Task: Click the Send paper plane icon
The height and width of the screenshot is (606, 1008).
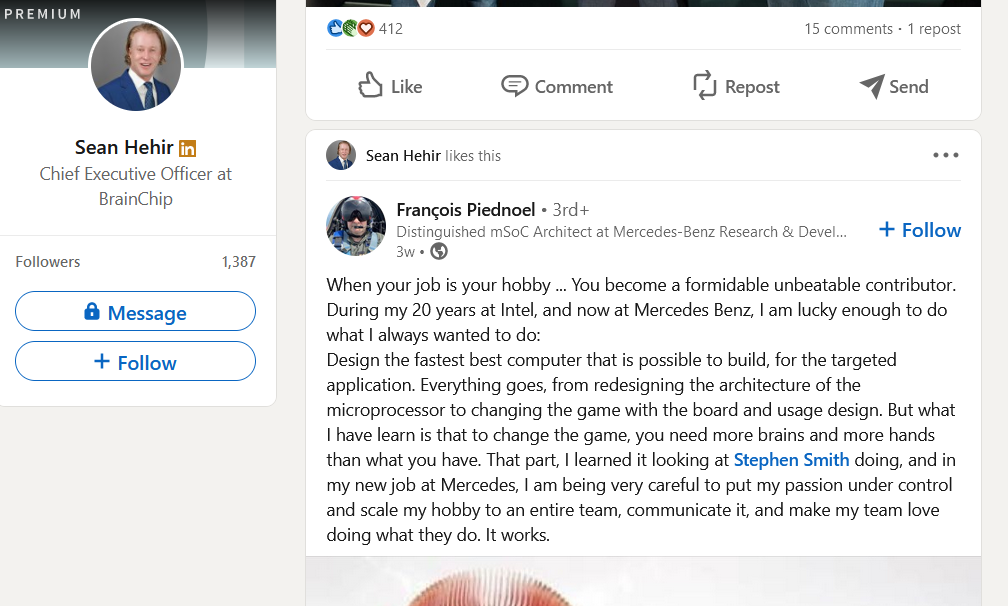Action: click(x=872, y=86)
